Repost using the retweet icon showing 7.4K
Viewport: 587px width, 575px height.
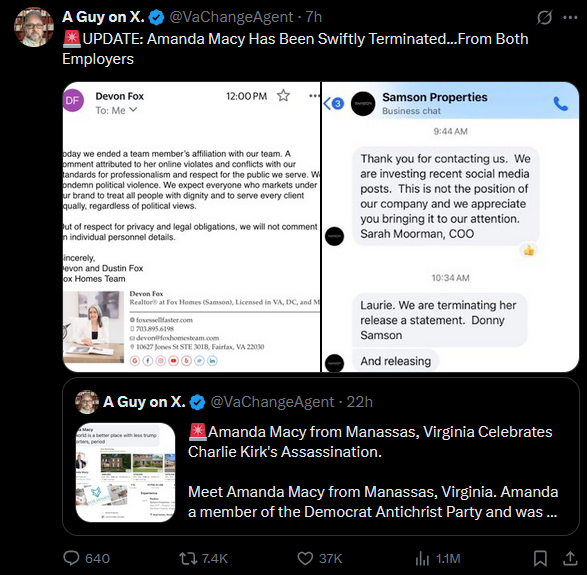(x=187, y=558)
